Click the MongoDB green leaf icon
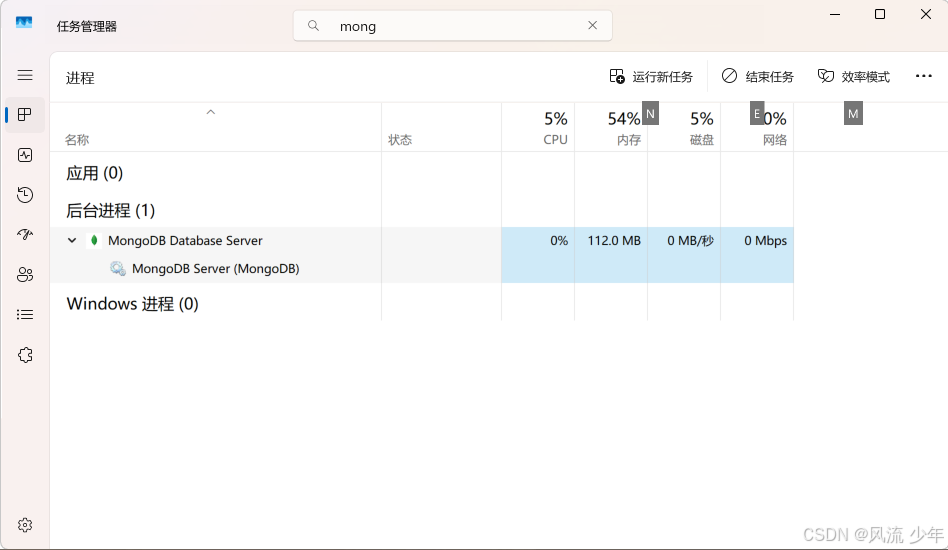 coord(94,241)
